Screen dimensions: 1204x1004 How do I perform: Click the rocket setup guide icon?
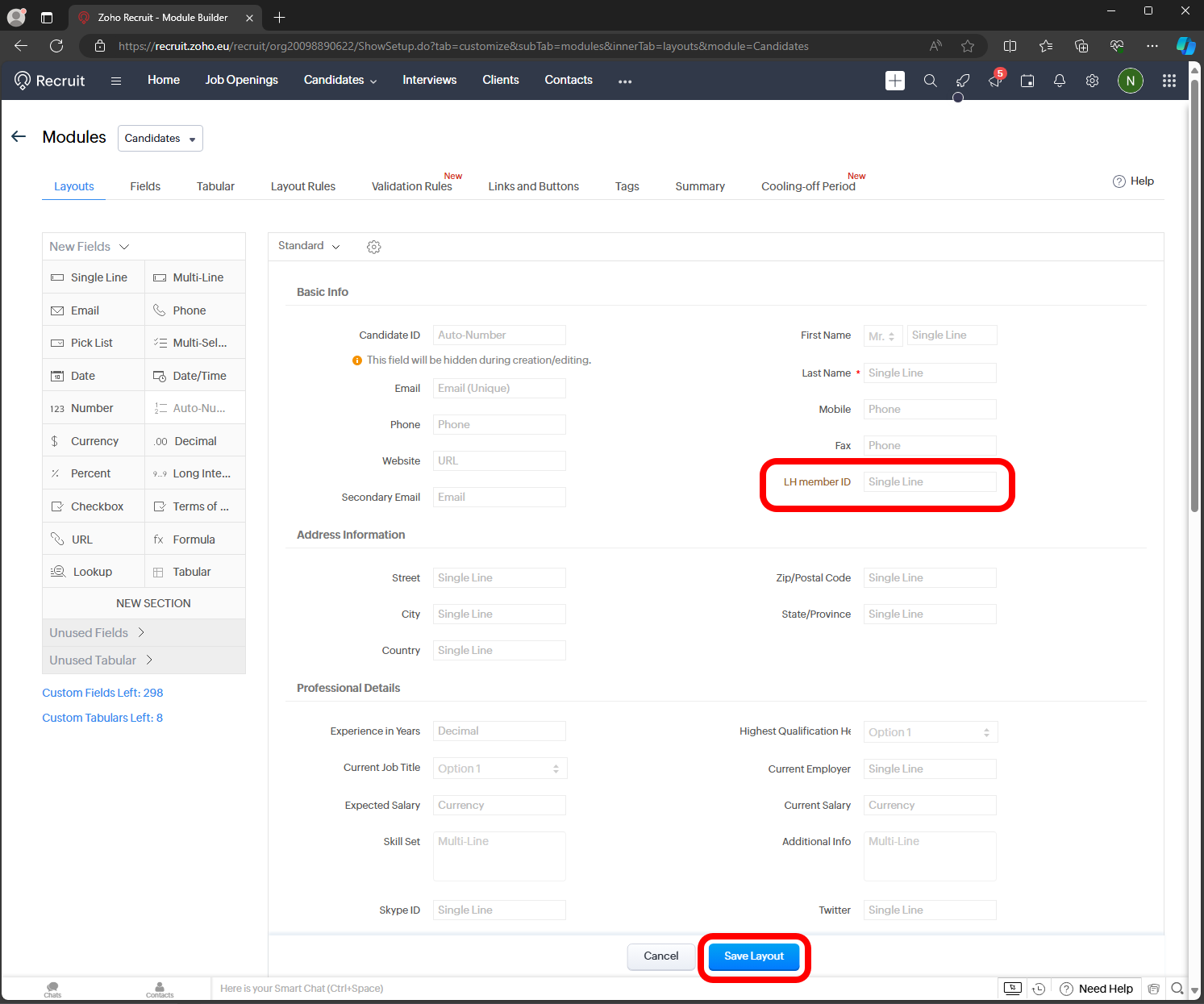pyautogui.click(x=963, y=81)
